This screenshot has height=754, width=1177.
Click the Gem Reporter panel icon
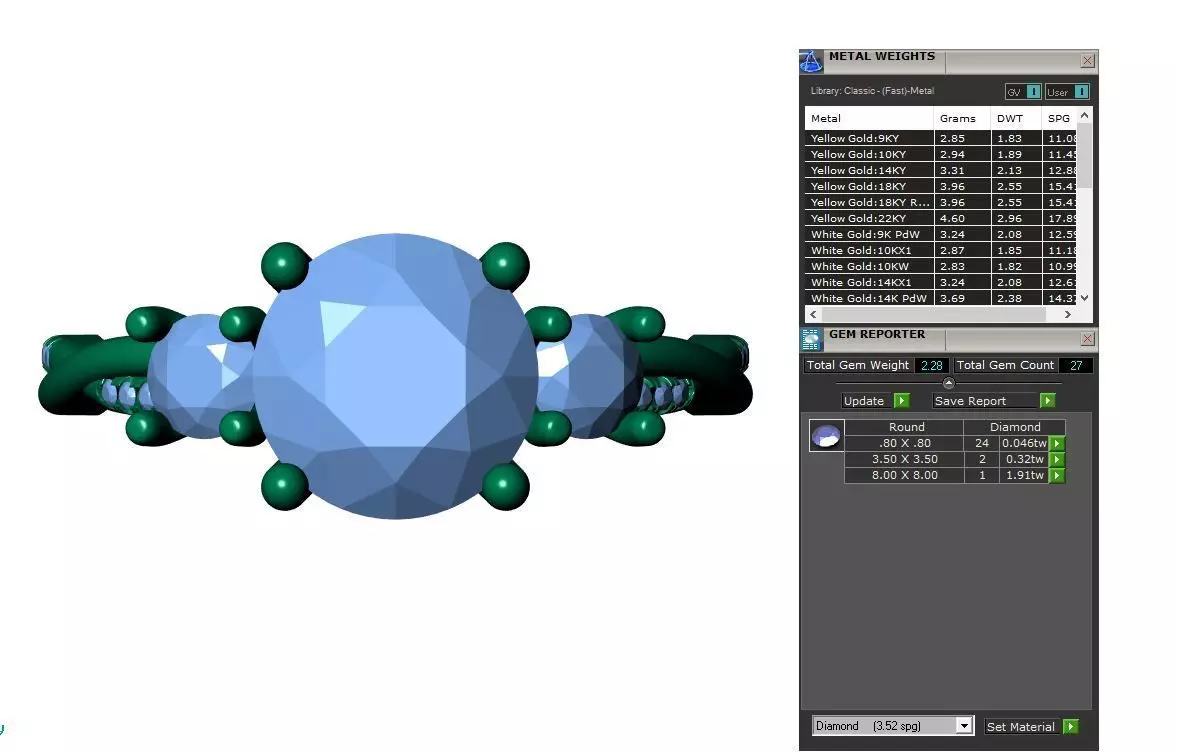(x=811, y=339)
